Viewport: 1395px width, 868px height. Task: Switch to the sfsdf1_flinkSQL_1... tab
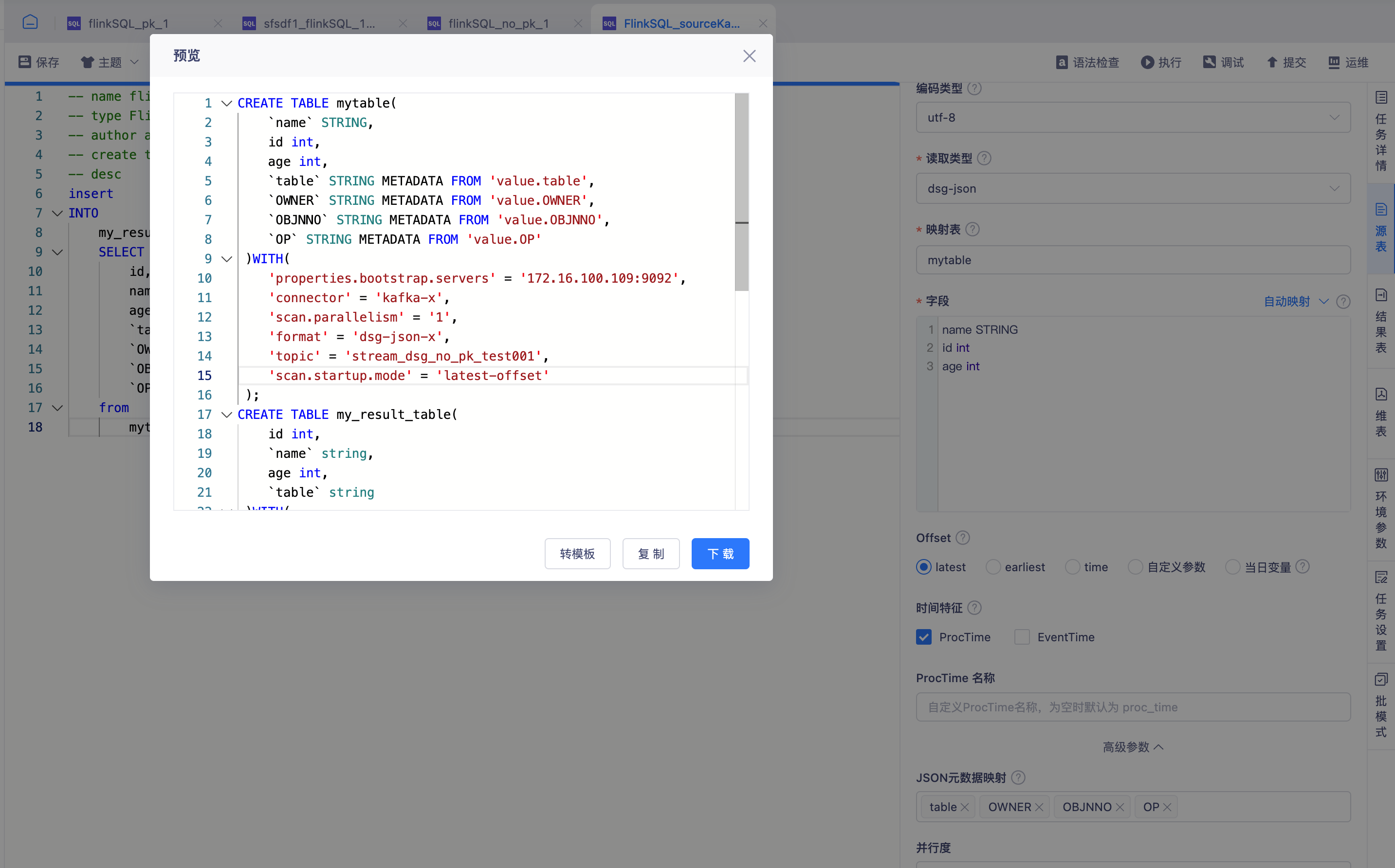[x=319, y=23]
